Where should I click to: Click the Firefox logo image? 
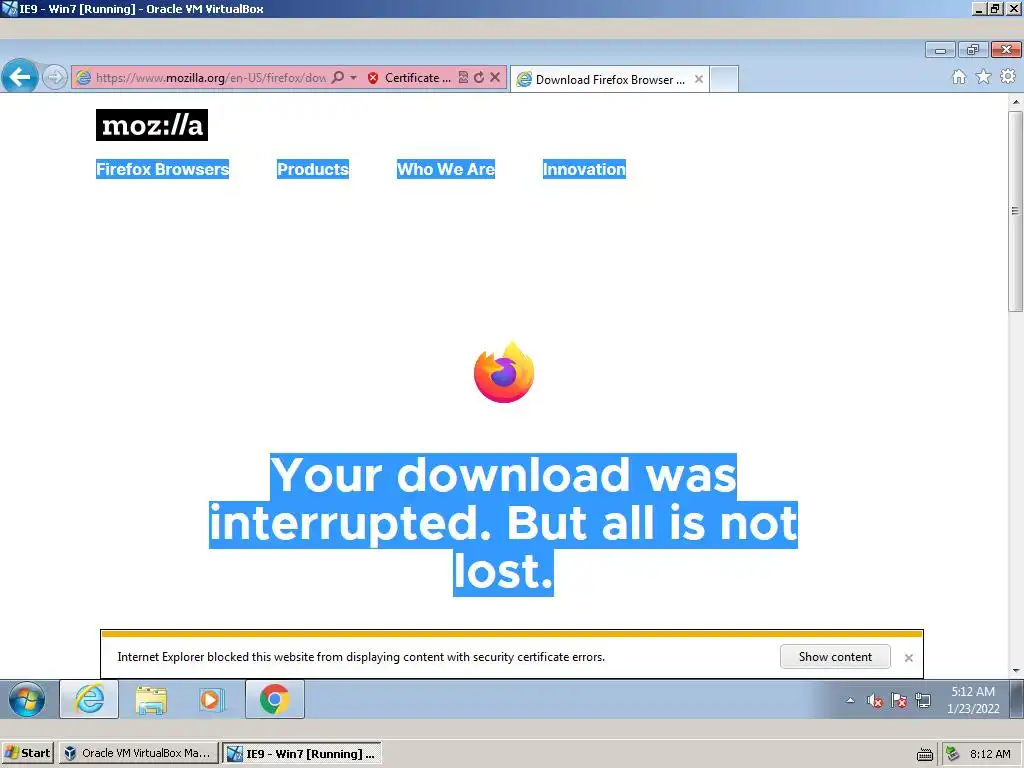tap(504, 372)
